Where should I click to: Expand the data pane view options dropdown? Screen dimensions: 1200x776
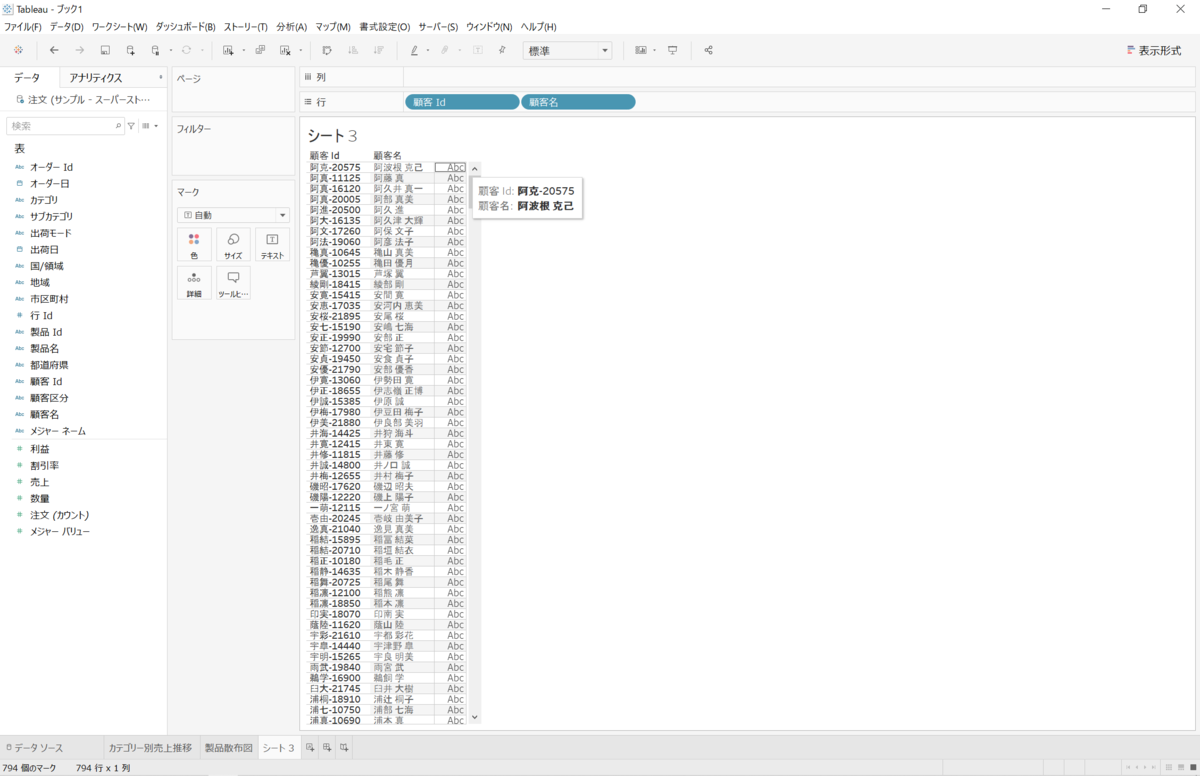click(x=149, y=126)
